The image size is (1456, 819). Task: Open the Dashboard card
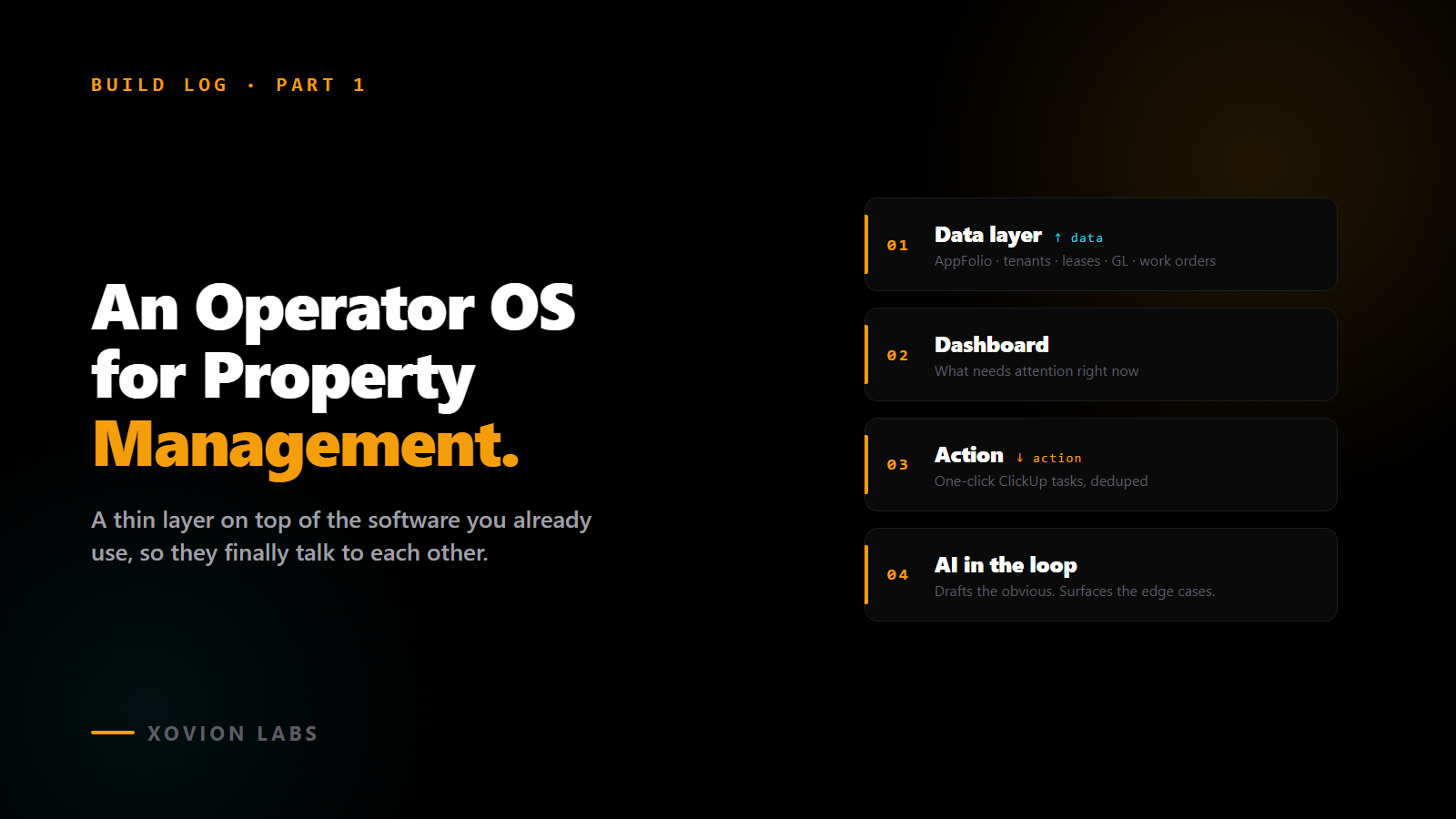tap(1100, 355)
